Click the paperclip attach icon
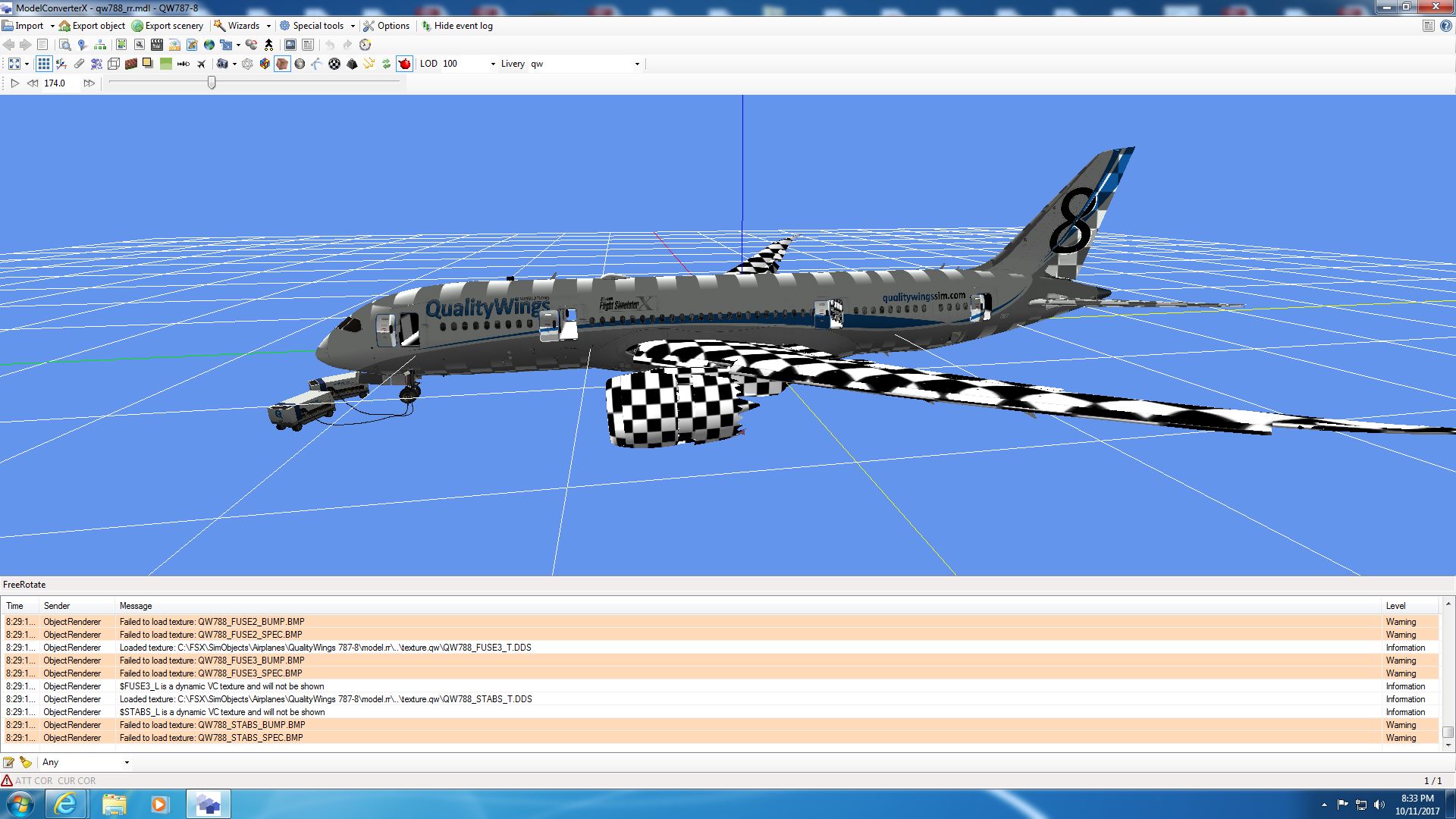 pos(79,64)
